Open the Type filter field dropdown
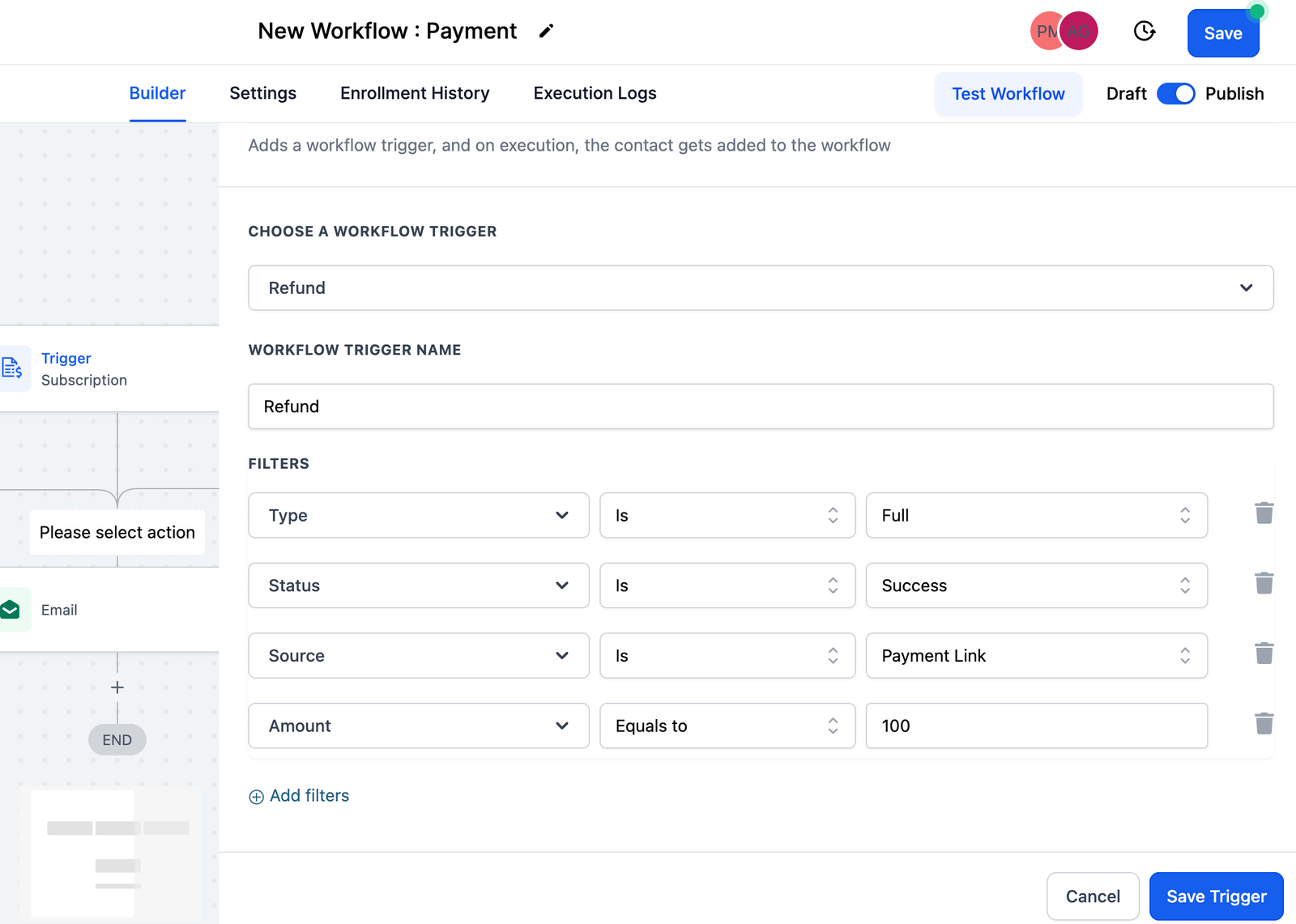The width and height of the screenshot is (1296, 924). (418, 516)
